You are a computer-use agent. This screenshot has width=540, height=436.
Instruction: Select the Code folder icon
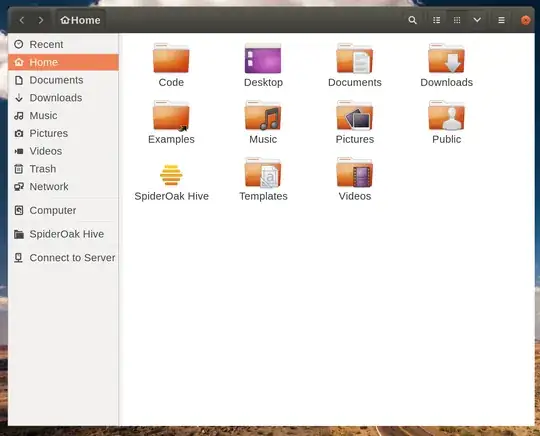(171, 58)
